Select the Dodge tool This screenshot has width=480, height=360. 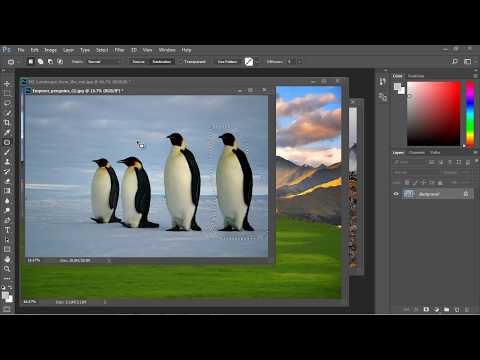click(7, 210)
